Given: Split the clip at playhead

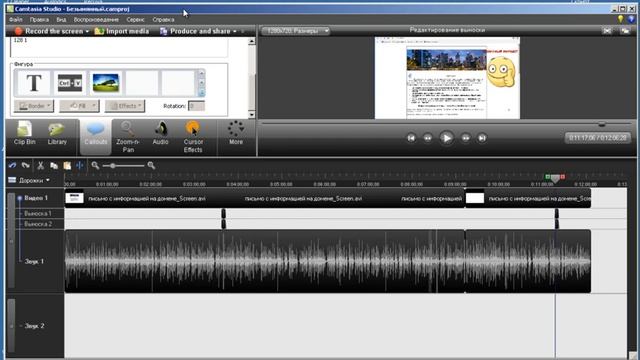Looking at the screenshot, I should click(80, 165).
